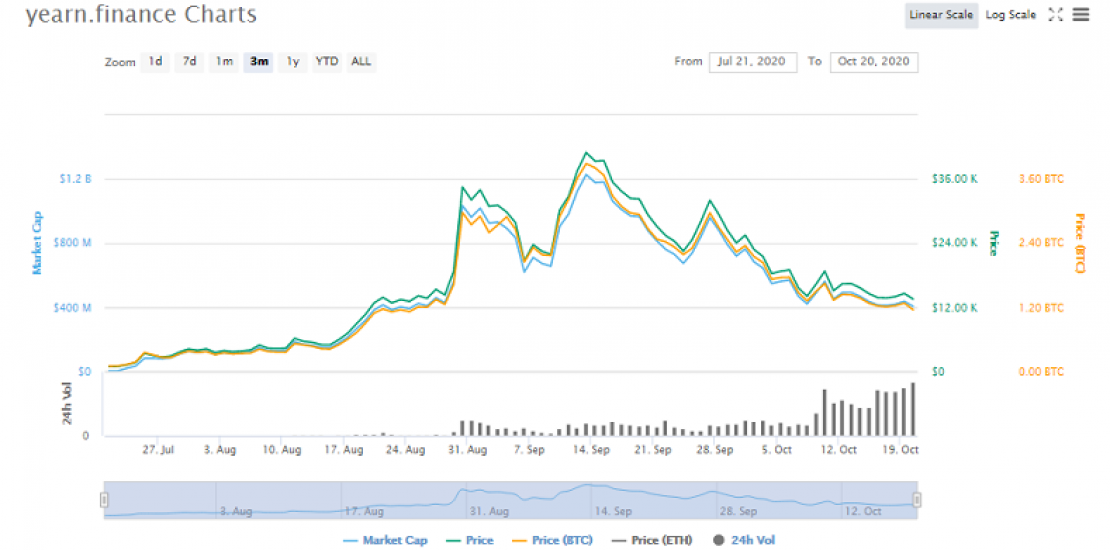This screenshot has width=1110, height=550.
Task: Click the left navigator range handle
Action: [x=103, y=500]
